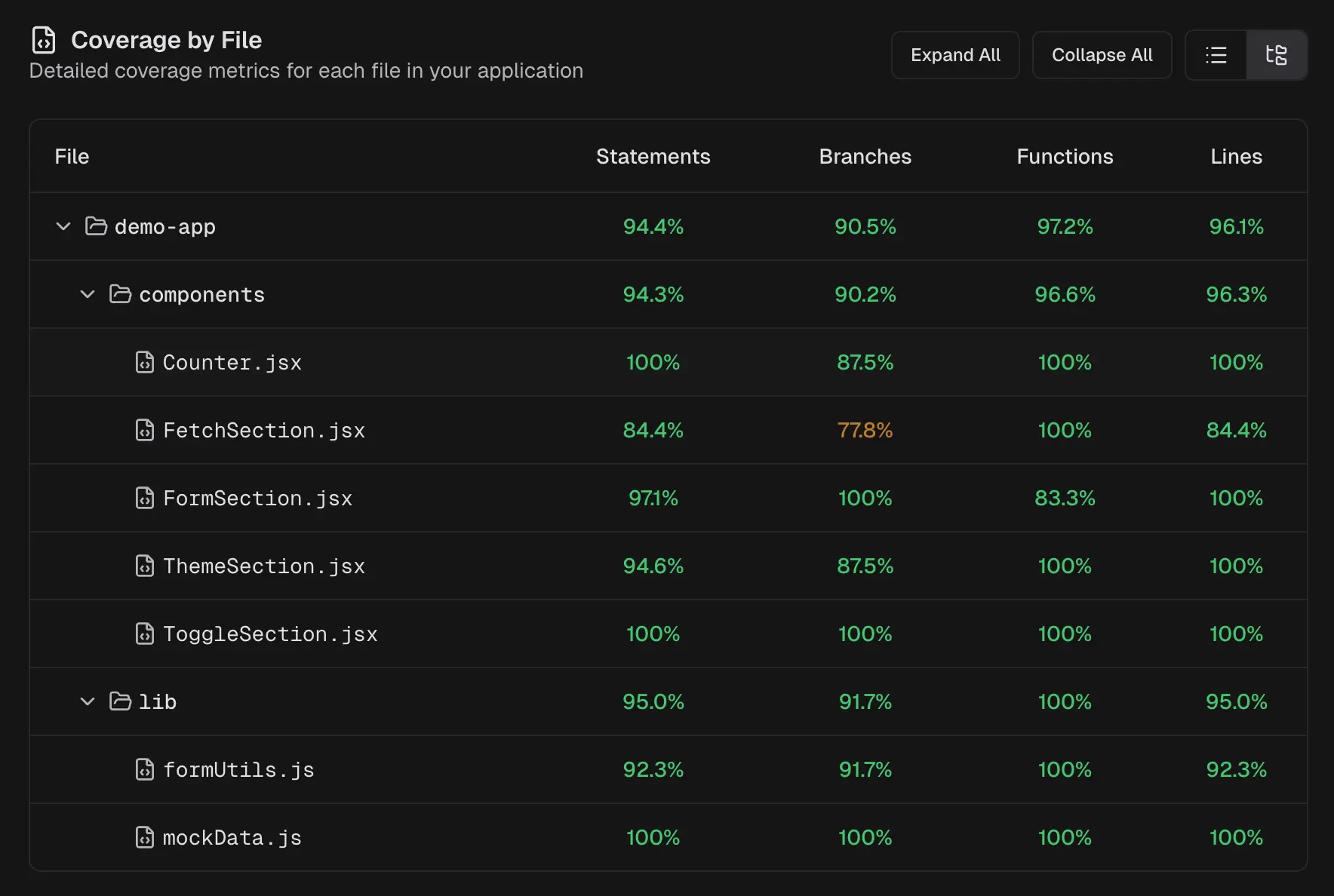Click the folder icon next to components
1334x896 pixels.
[x=120, y=294]
